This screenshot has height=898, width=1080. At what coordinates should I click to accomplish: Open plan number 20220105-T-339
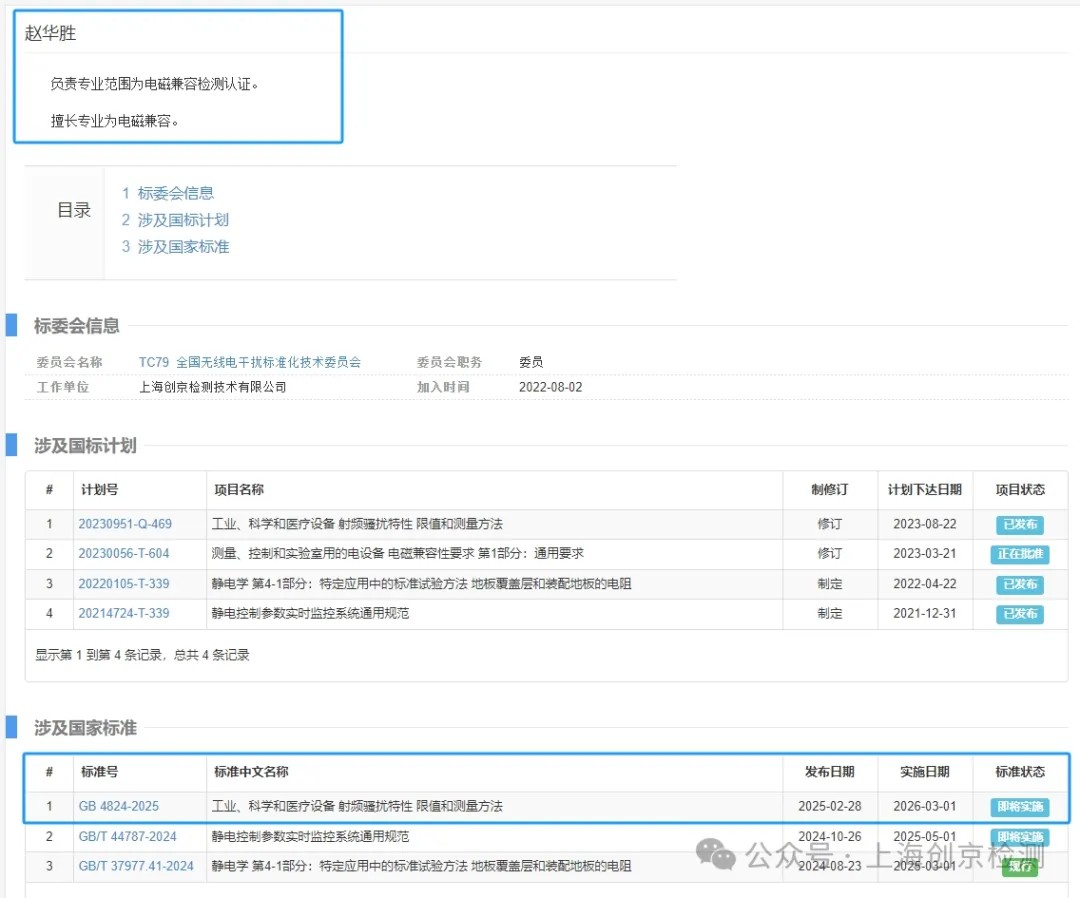tap(124, 584)
